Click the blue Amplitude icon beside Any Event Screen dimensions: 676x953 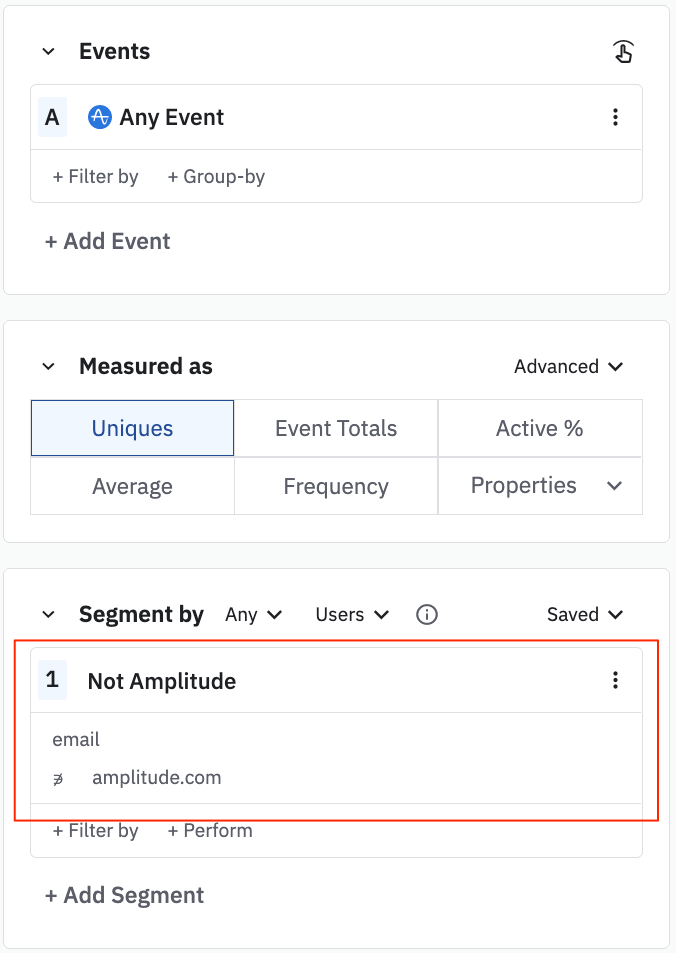pos(99,117)
